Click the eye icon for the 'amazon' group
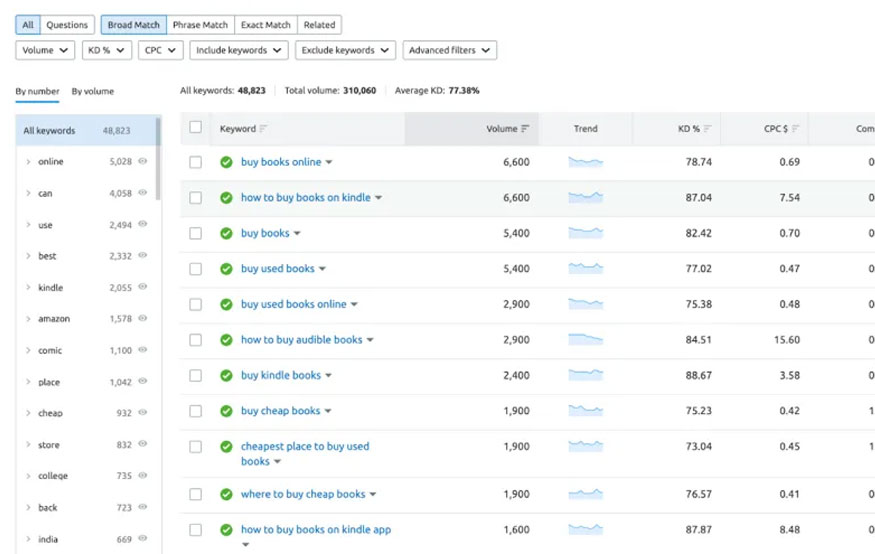 143,318
